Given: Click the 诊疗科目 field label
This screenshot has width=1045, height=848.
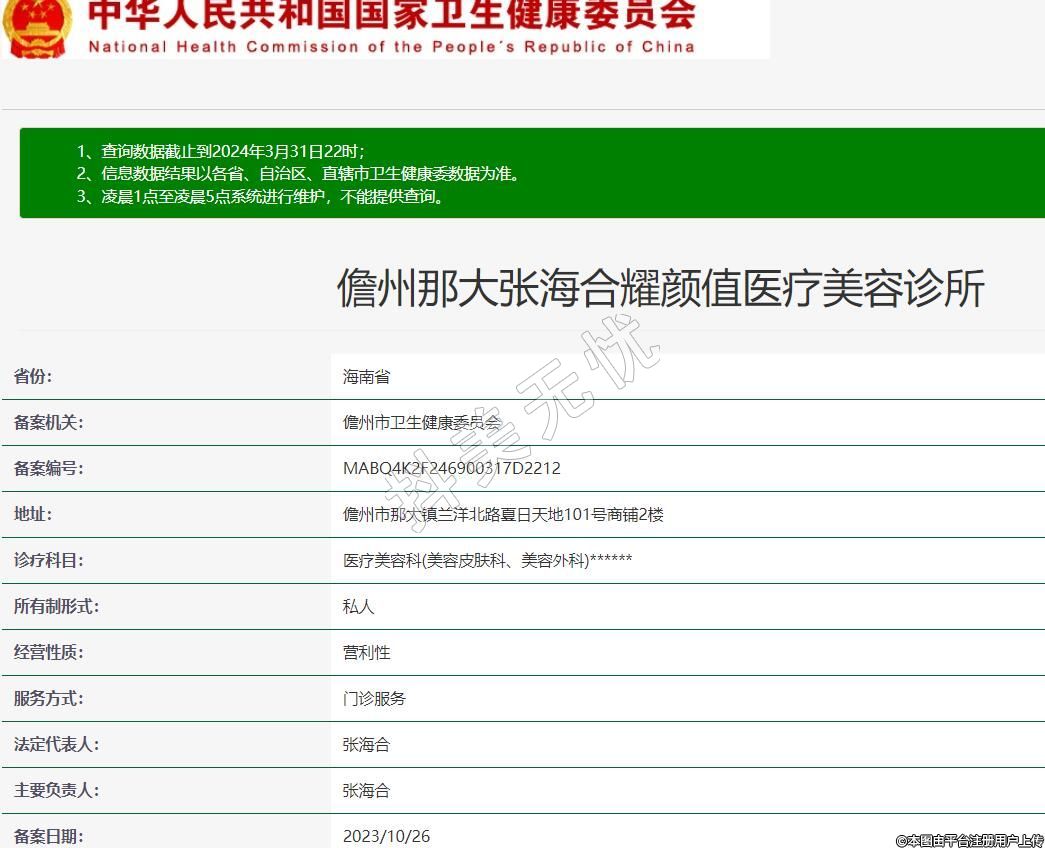Looking at the screenshot, I should click(48, 561).
